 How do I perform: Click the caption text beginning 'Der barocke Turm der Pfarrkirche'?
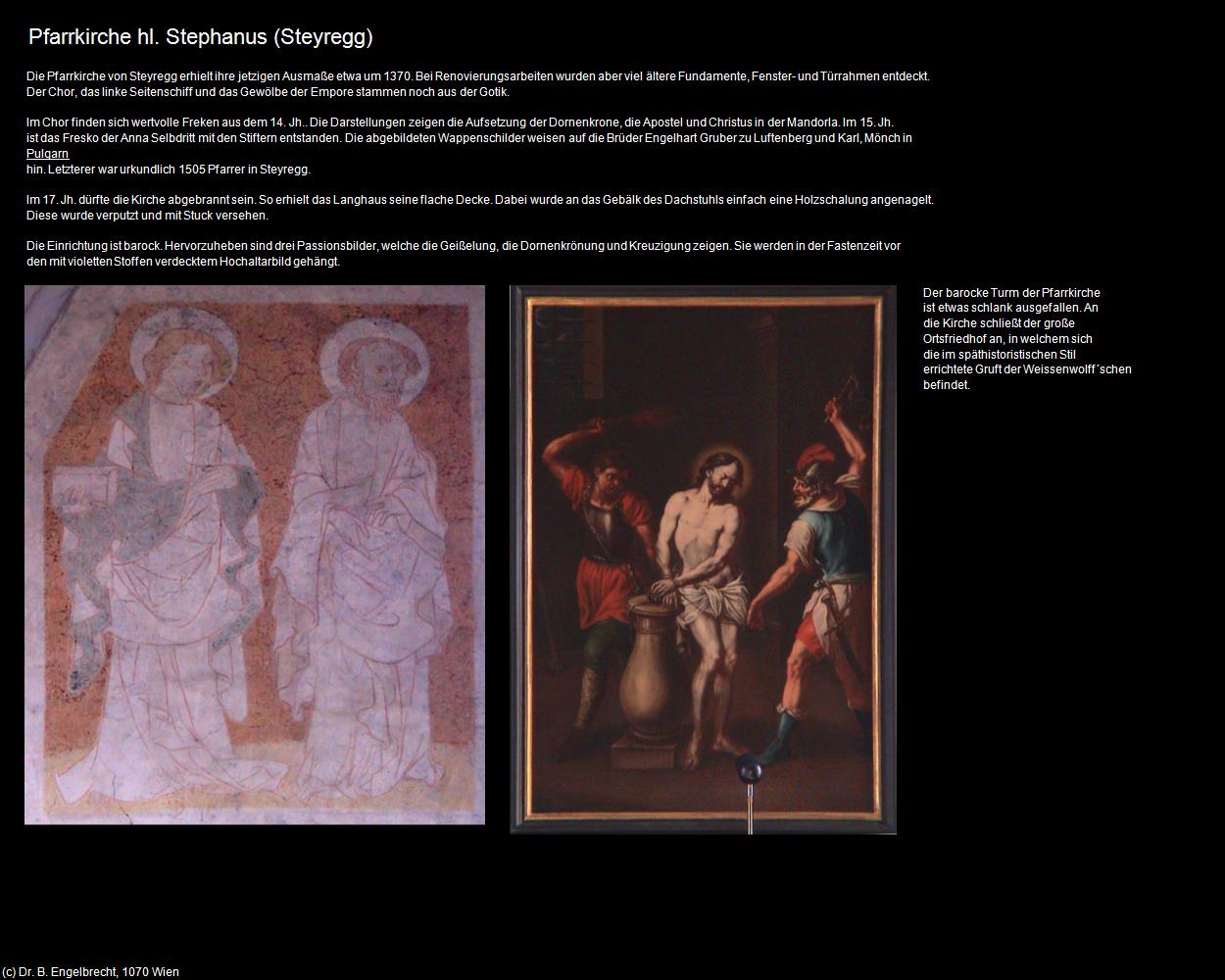(x=1027, y=339)
